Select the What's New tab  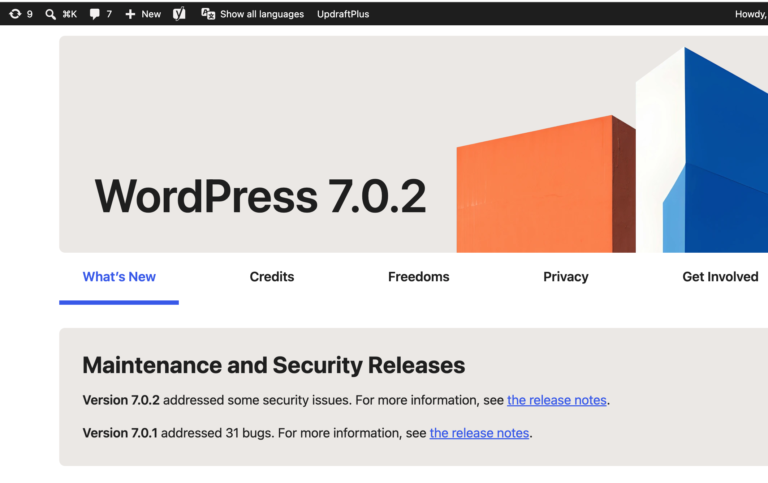coord(119,277)
